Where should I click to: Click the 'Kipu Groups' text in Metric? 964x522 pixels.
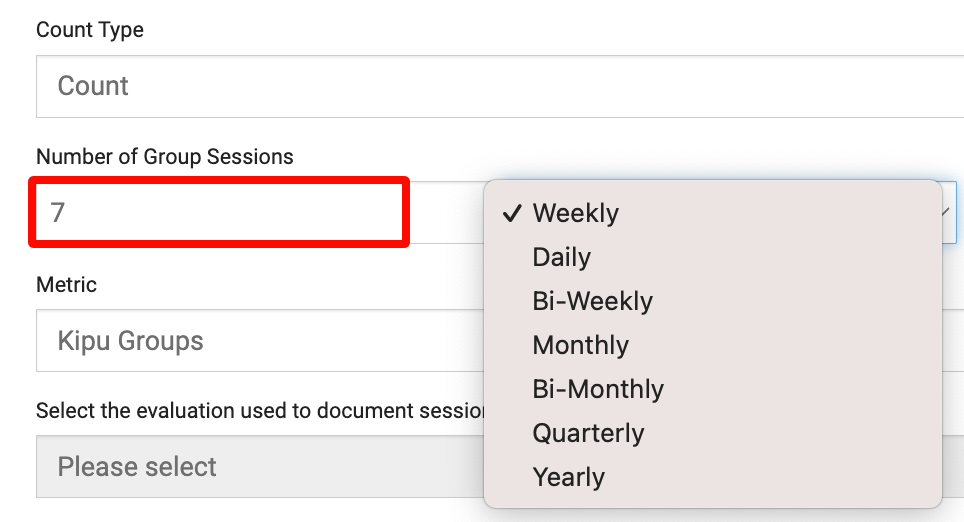coord(130,341)
